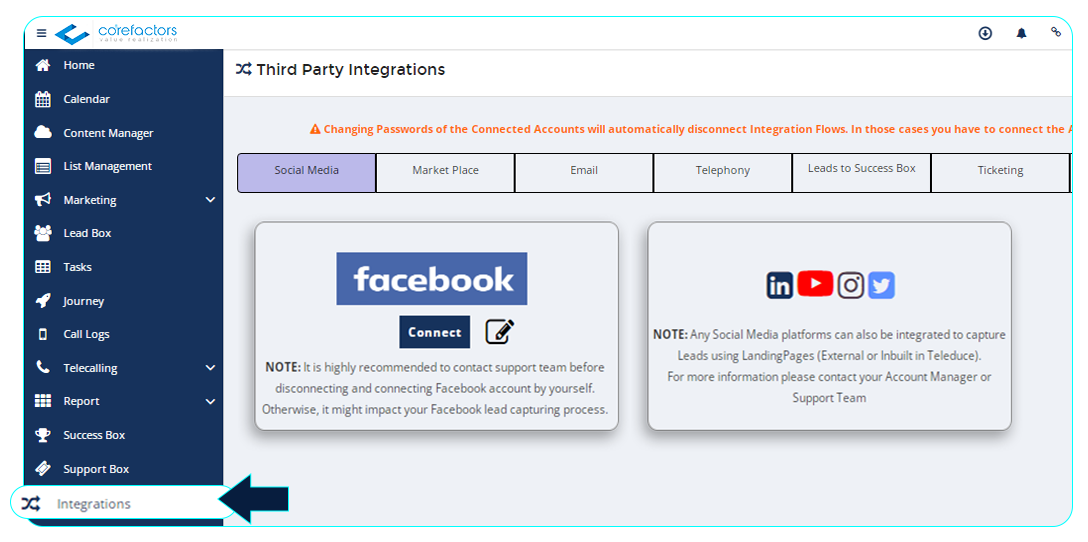Click the Telecalling handset icon

click(43, 368)
